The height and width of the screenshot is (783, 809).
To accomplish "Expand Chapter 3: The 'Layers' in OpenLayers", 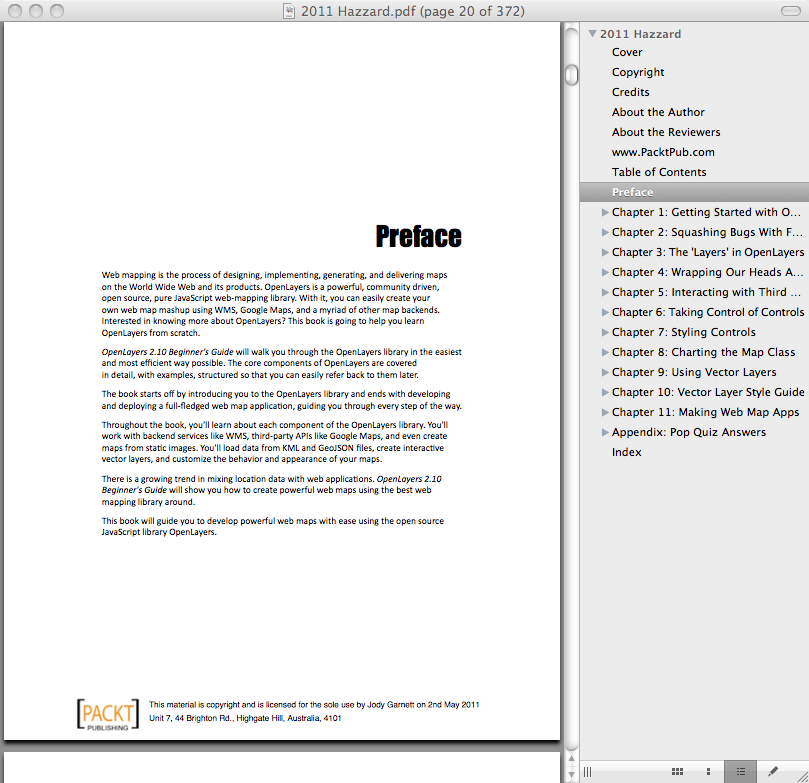I will [x=605, y=253].
